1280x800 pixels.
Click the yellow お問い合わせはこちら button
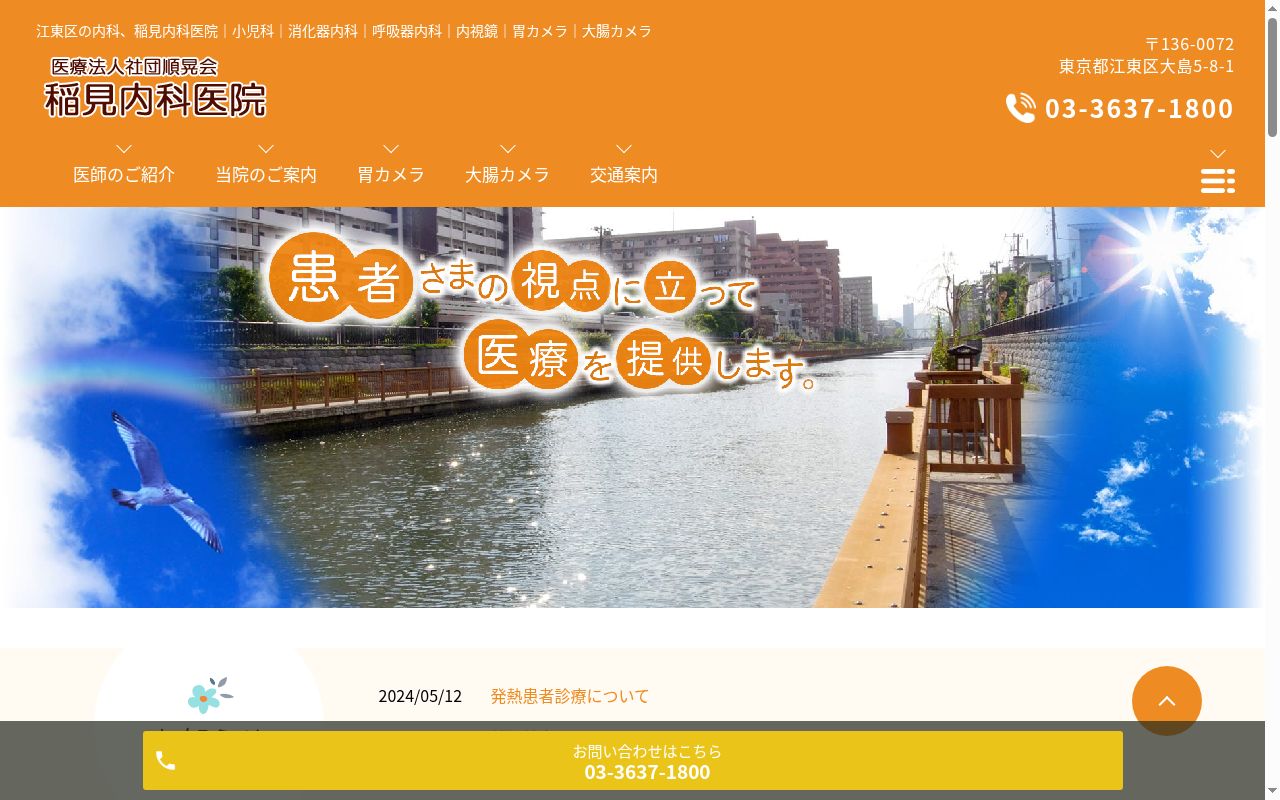[633, 761]
